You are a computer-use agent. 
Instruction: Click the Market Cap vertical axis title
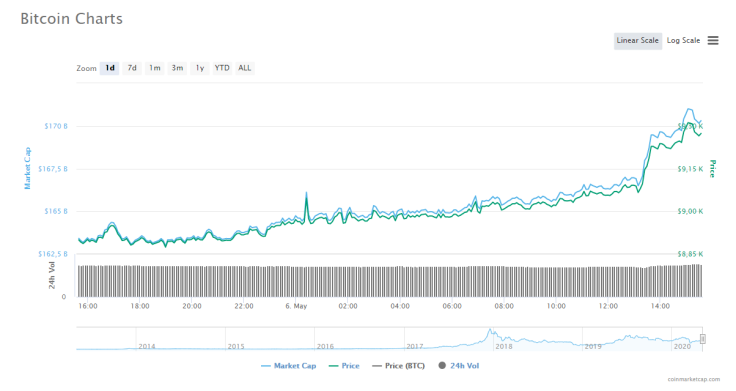(x=27, y=168)
